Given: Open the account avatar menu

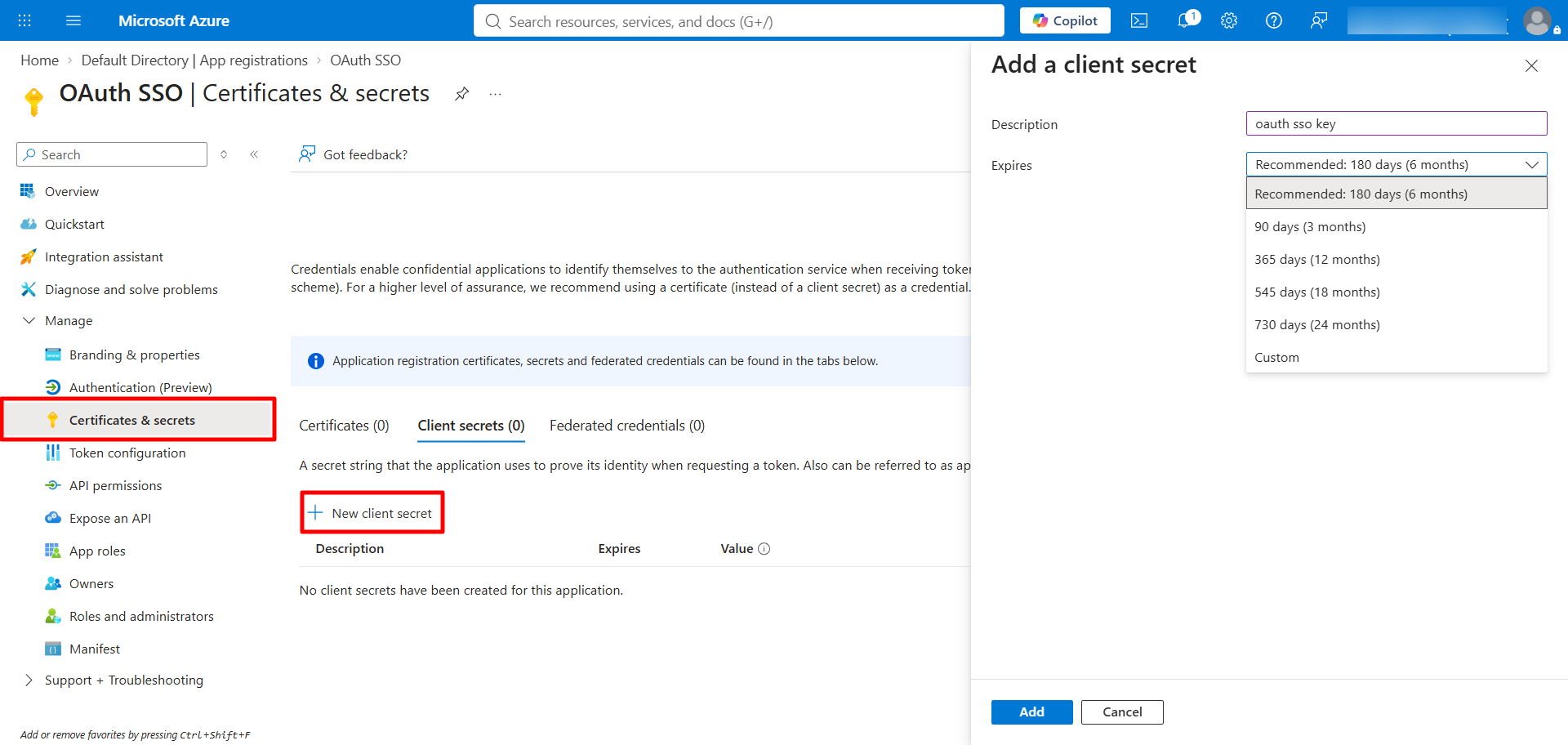Looking at the screenshot, I should pos(1537,20).
